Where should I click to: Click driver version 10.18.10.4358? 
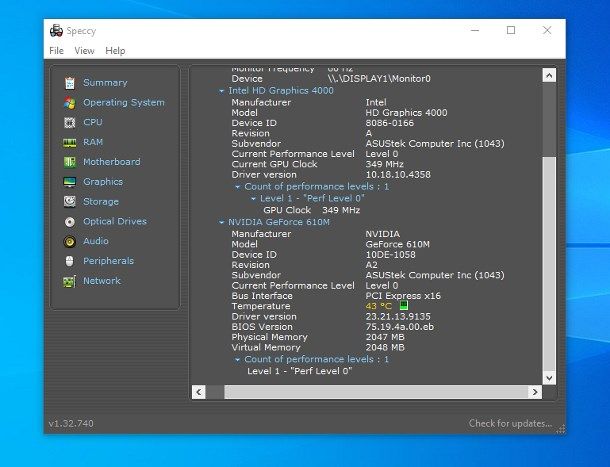[x=398, y=174]
